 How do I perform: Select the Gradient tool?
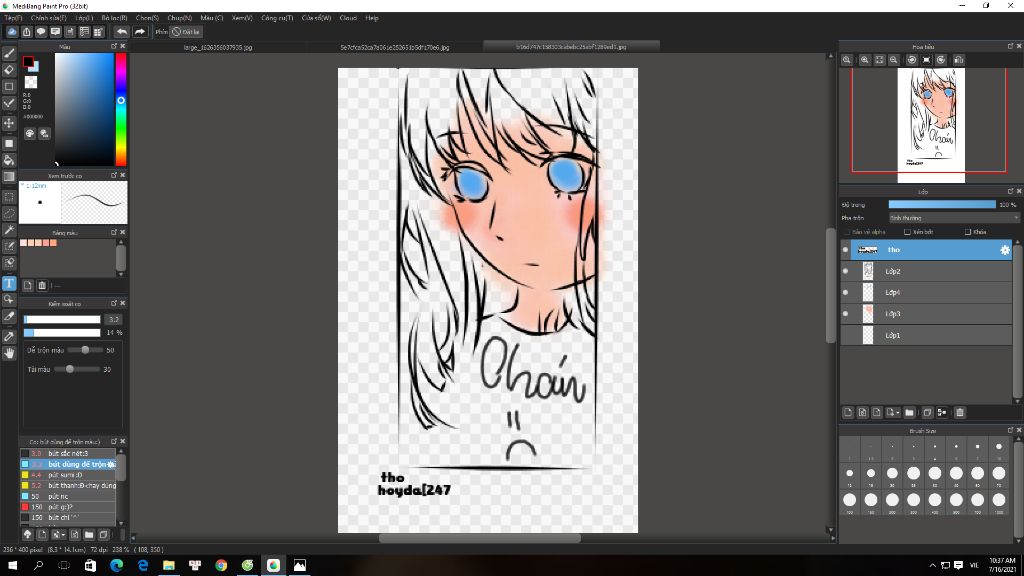(x=9, y=176)
